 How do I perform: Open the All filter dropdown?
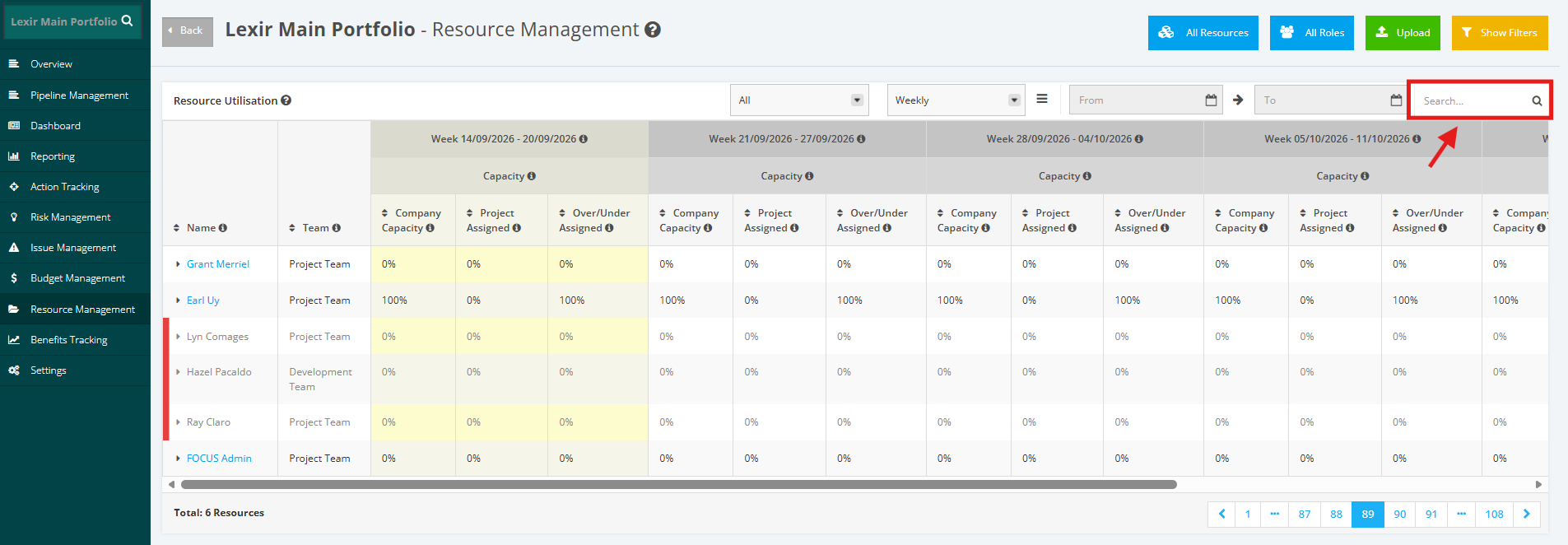coord(799,100)
